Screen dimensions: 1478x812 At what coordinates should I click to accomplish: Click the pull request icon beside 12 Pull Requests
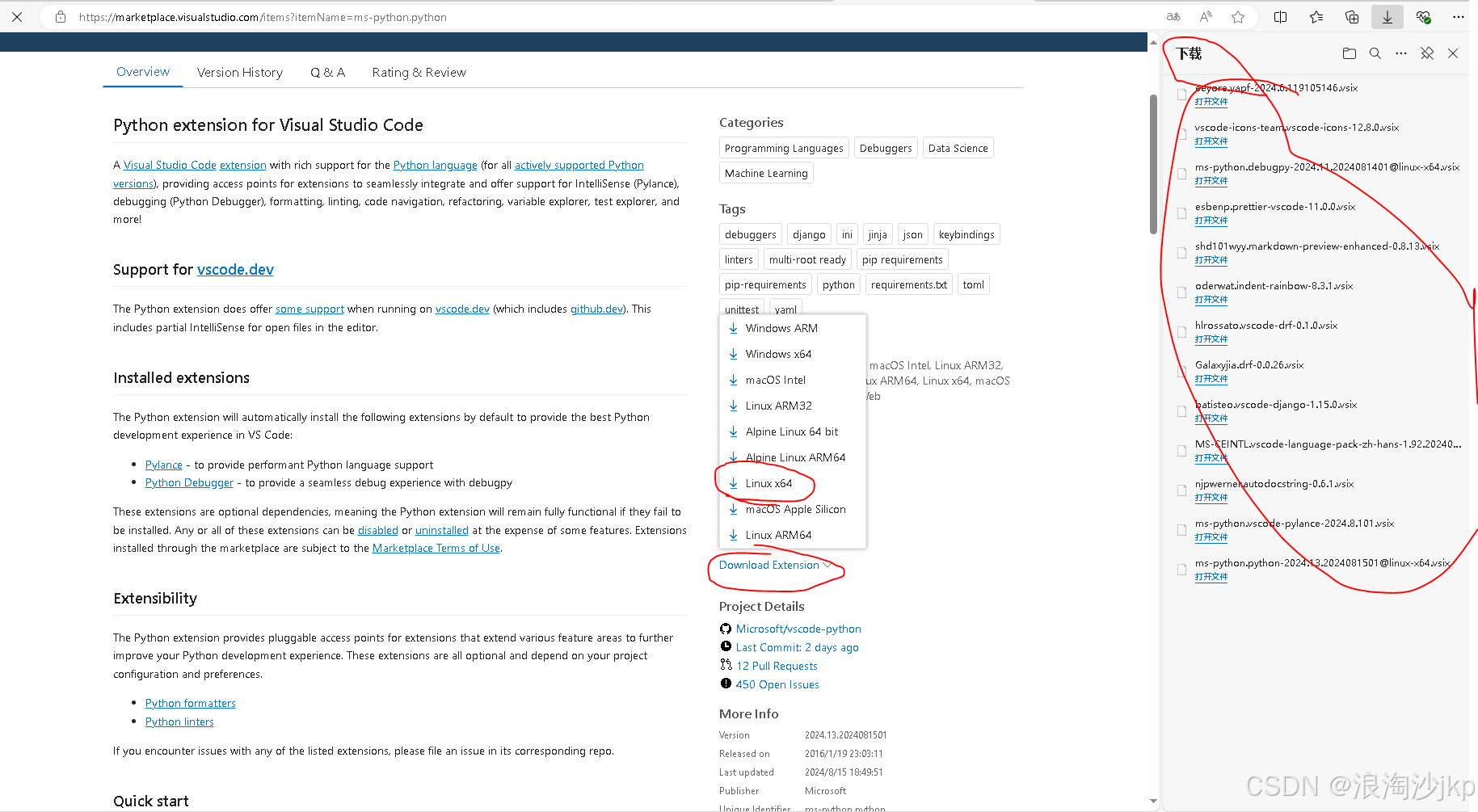pyautogui.click(x=726, y=665)
